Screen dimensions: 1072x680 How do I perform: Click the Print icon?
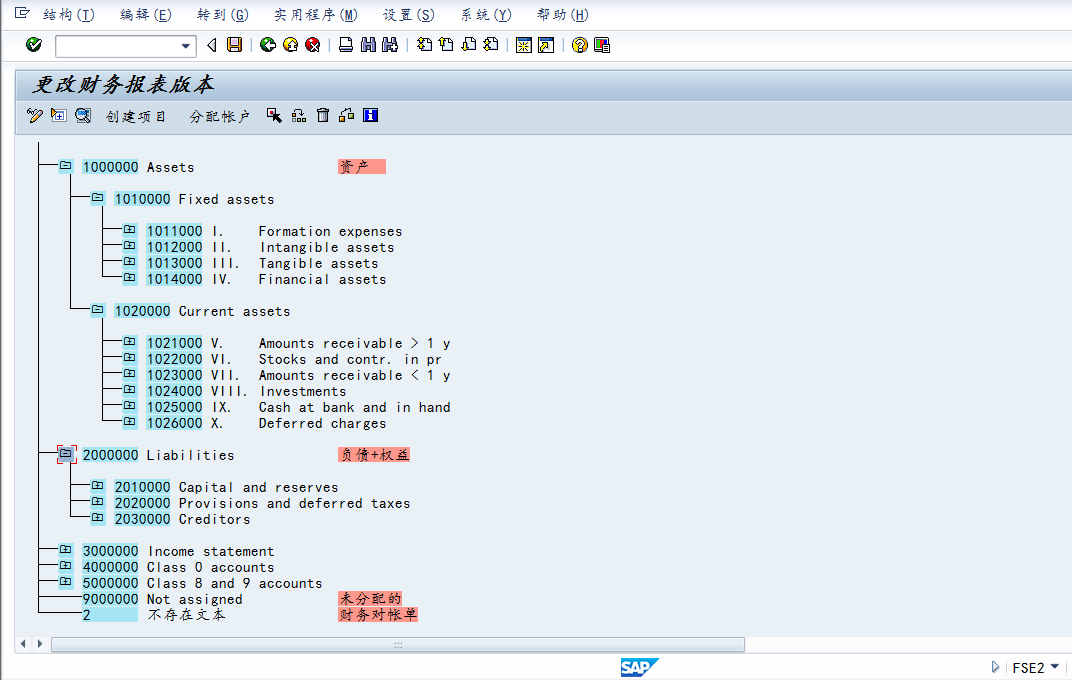click(x=346, y=45)
